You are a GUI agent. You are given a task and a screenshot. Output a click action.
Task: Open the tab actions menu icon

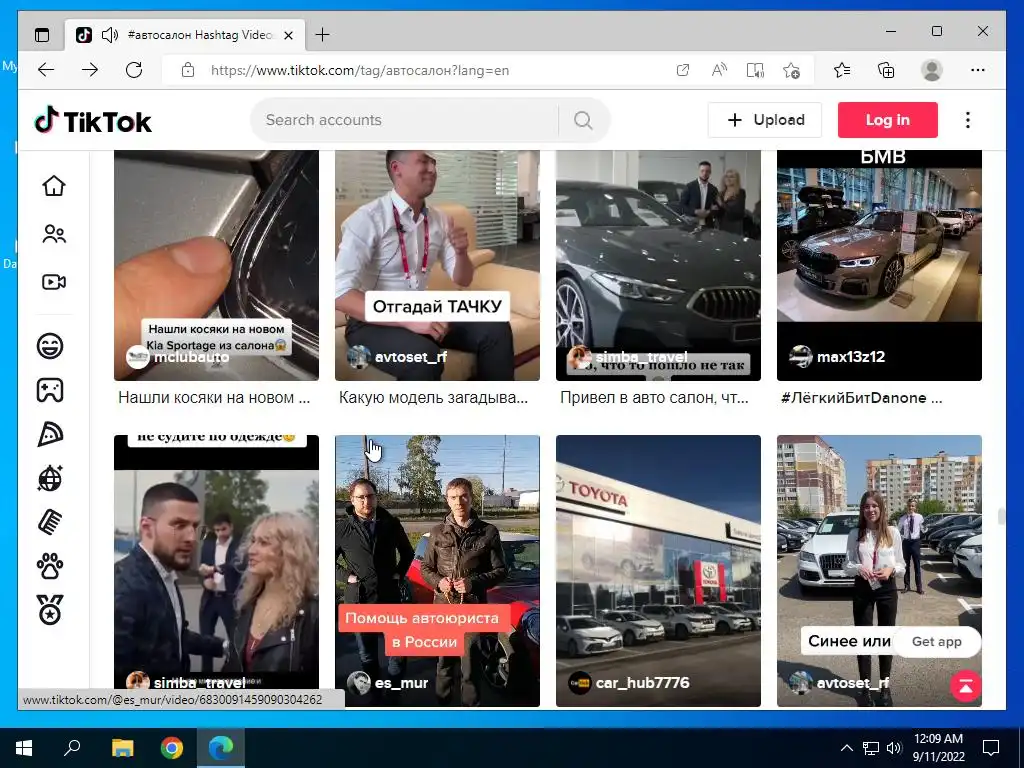(x=42, y=35)
